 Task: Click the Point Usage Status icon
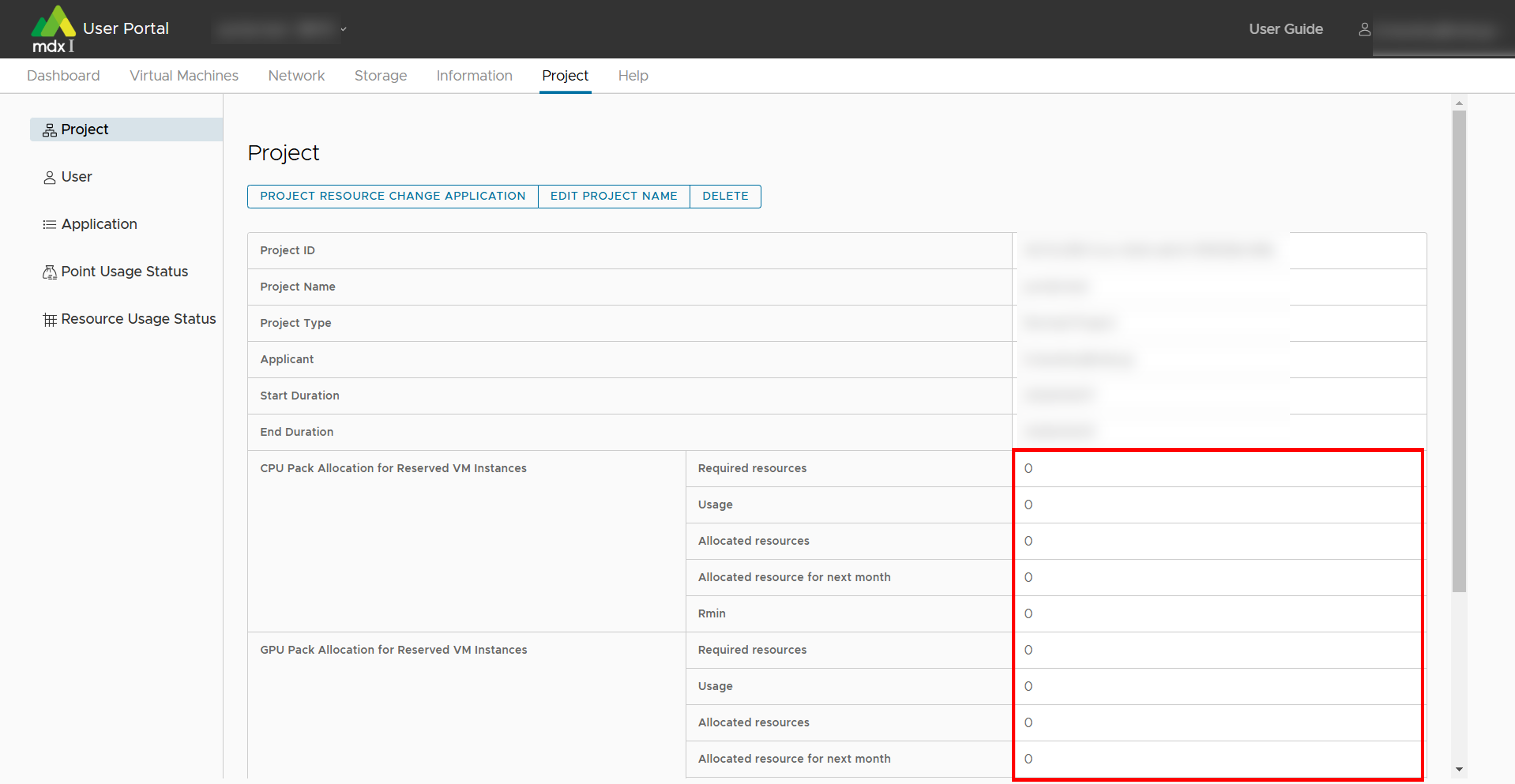pos(49,272)
